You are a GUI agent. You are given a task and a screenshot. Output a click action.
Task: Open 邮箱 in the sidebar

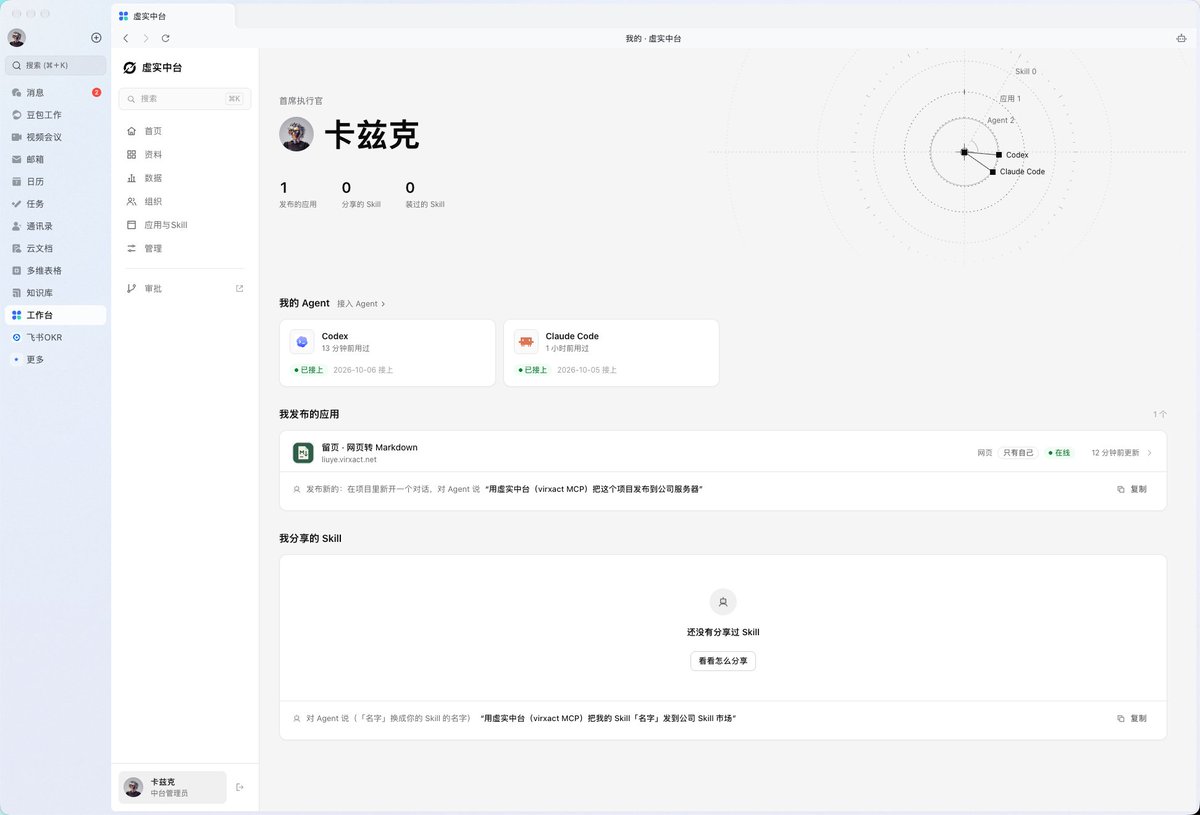55,159
